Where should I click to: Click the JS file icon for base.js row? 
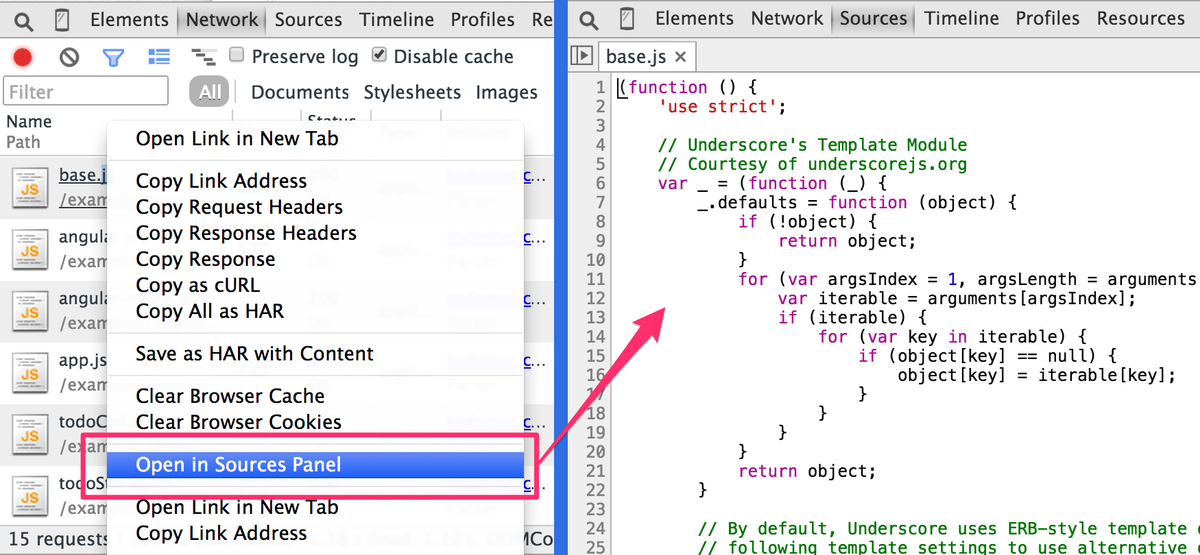tap(30, 187)
